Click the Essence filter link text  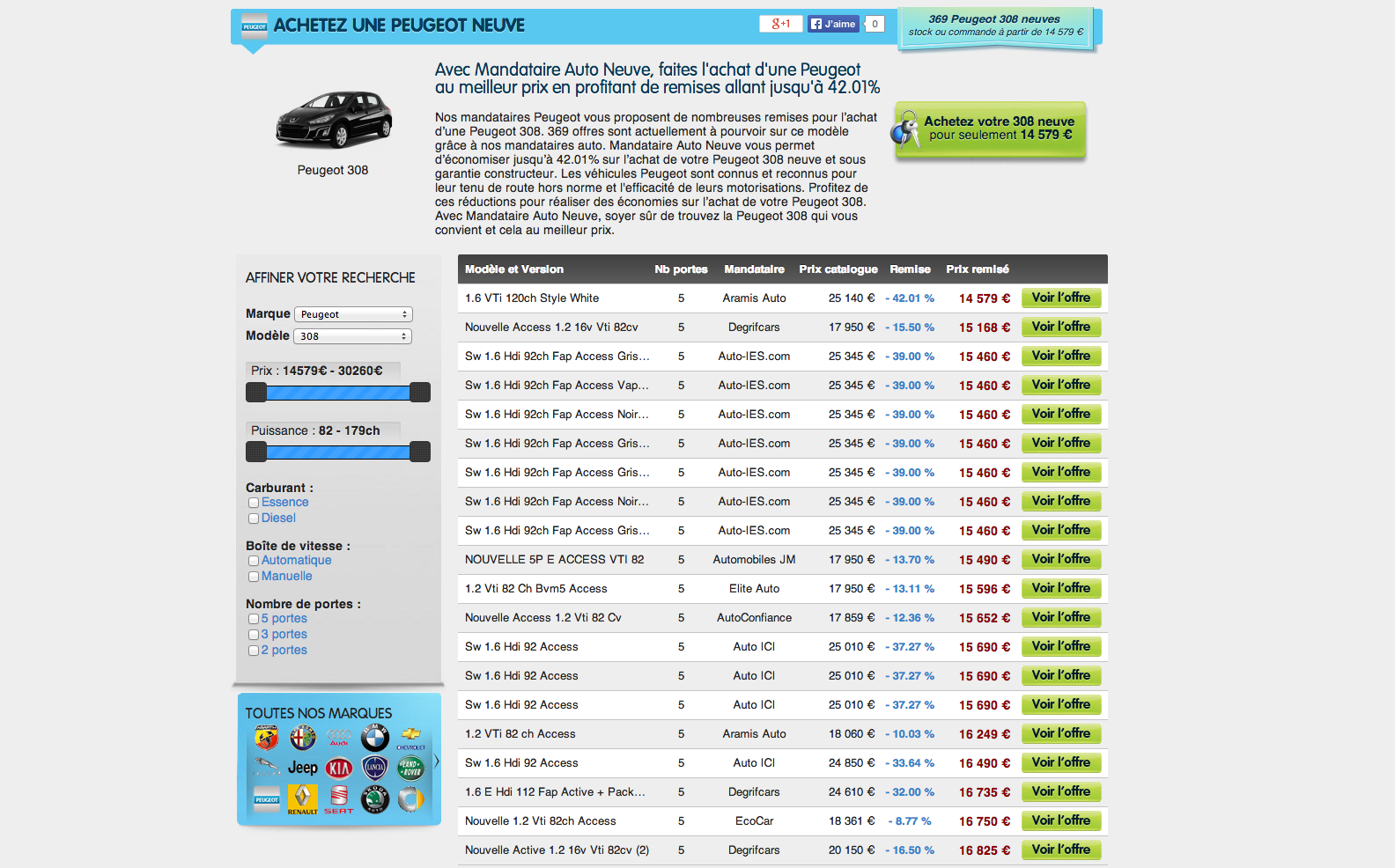point(284,503)
